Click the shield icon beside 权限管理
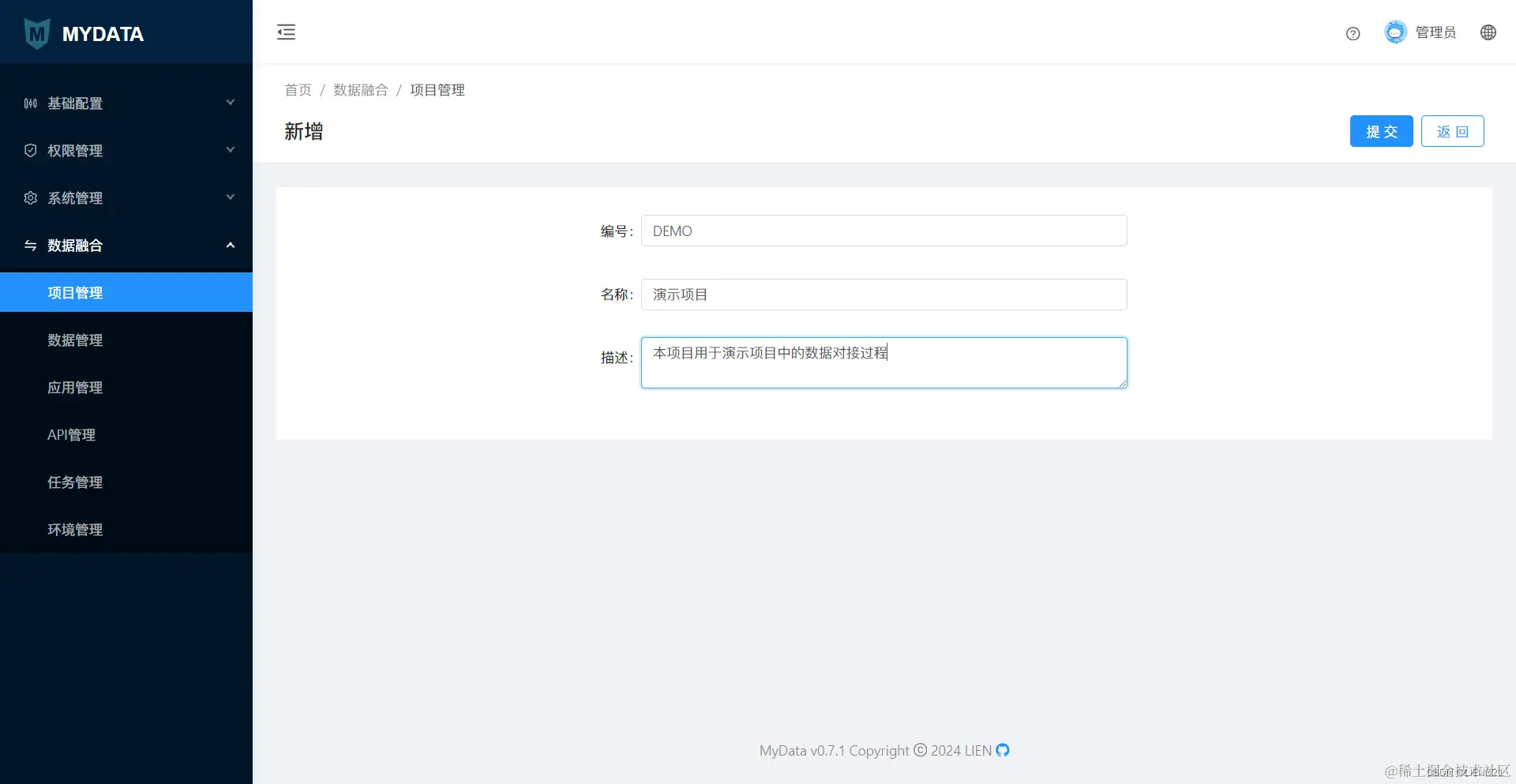This screenshot has width=1516, height=784. click(x=29, y=150)
